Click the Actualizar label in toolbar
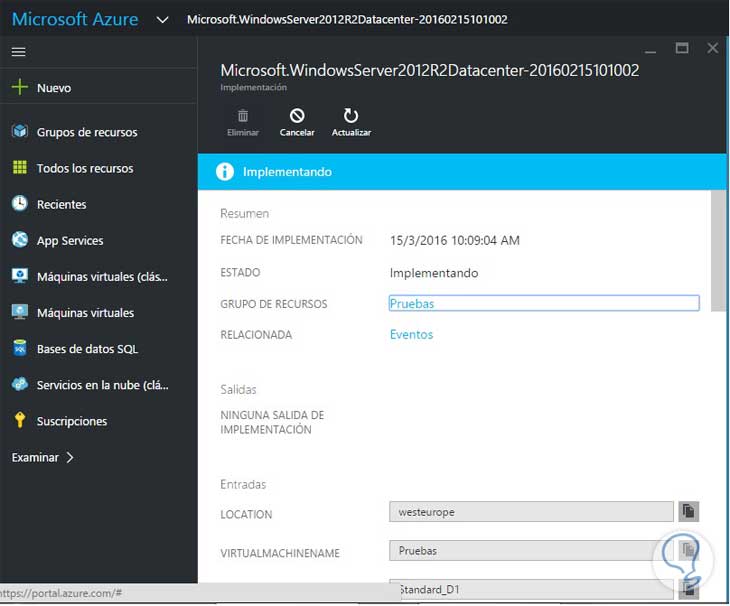 click(351, 133)
